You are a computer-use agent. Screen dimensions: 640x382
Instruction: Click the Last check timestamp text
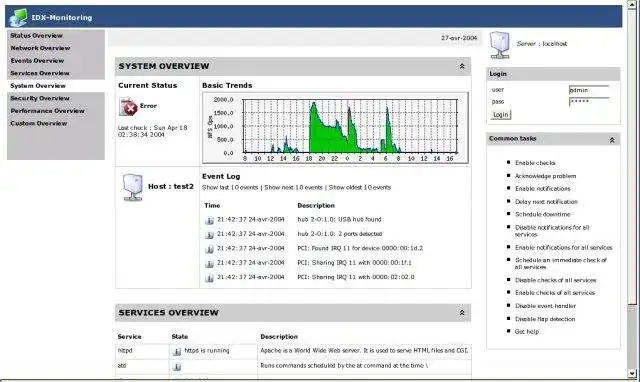153,131
